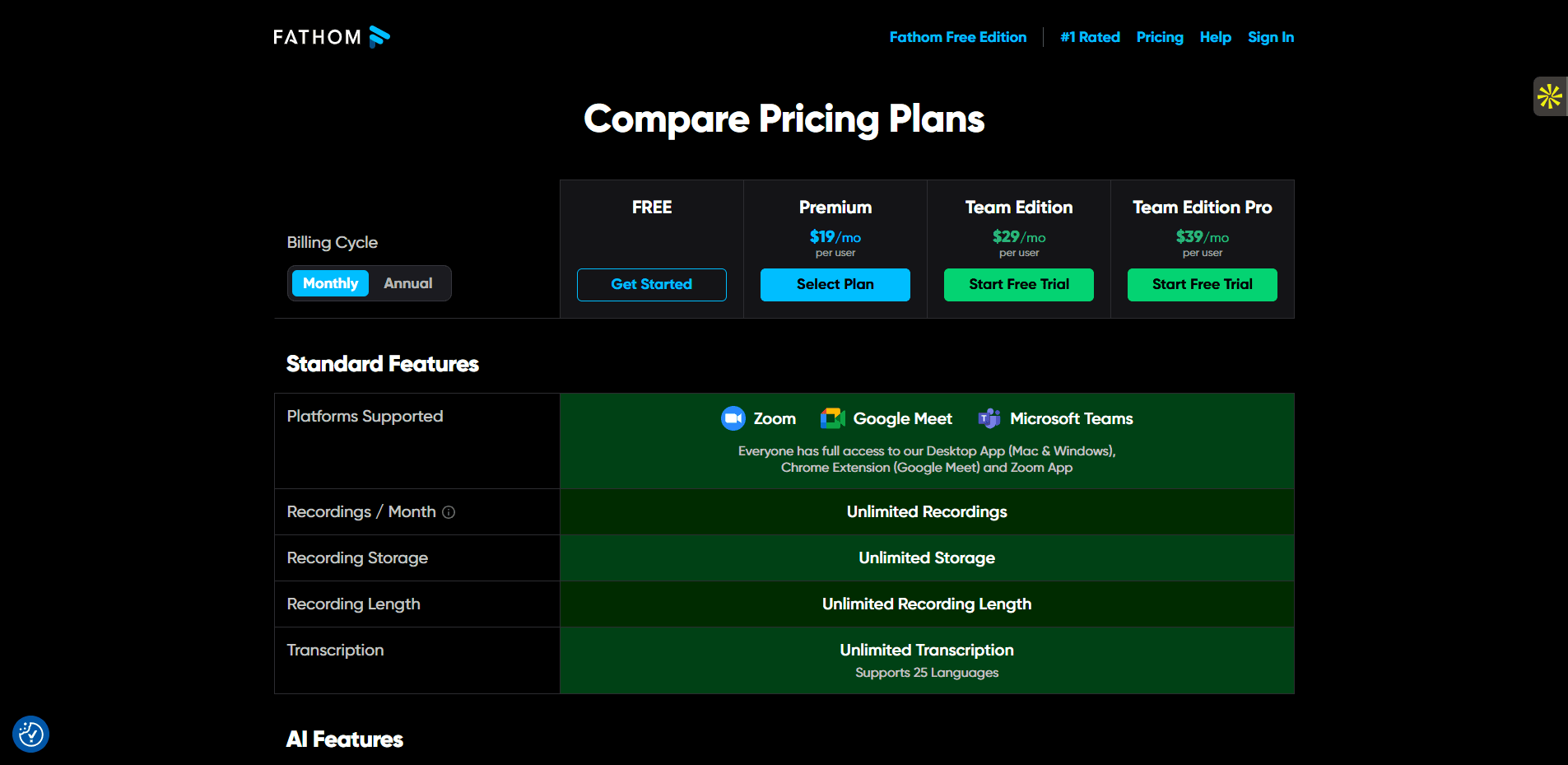Screen dimensions: 1568x765
Task: Start Free Trial for Team Edition Pro
Action: tap(1202, 285)
